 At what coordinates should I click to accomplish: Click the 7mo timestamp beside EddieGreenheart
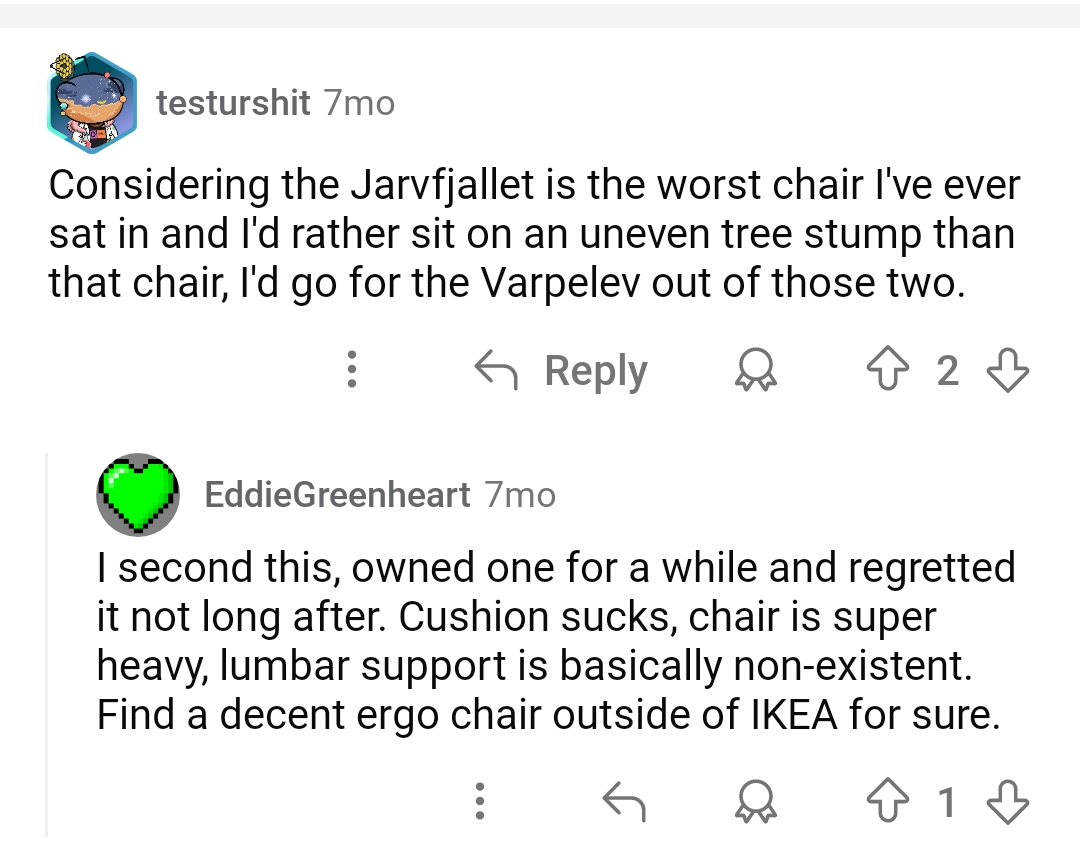pos(519,494)
